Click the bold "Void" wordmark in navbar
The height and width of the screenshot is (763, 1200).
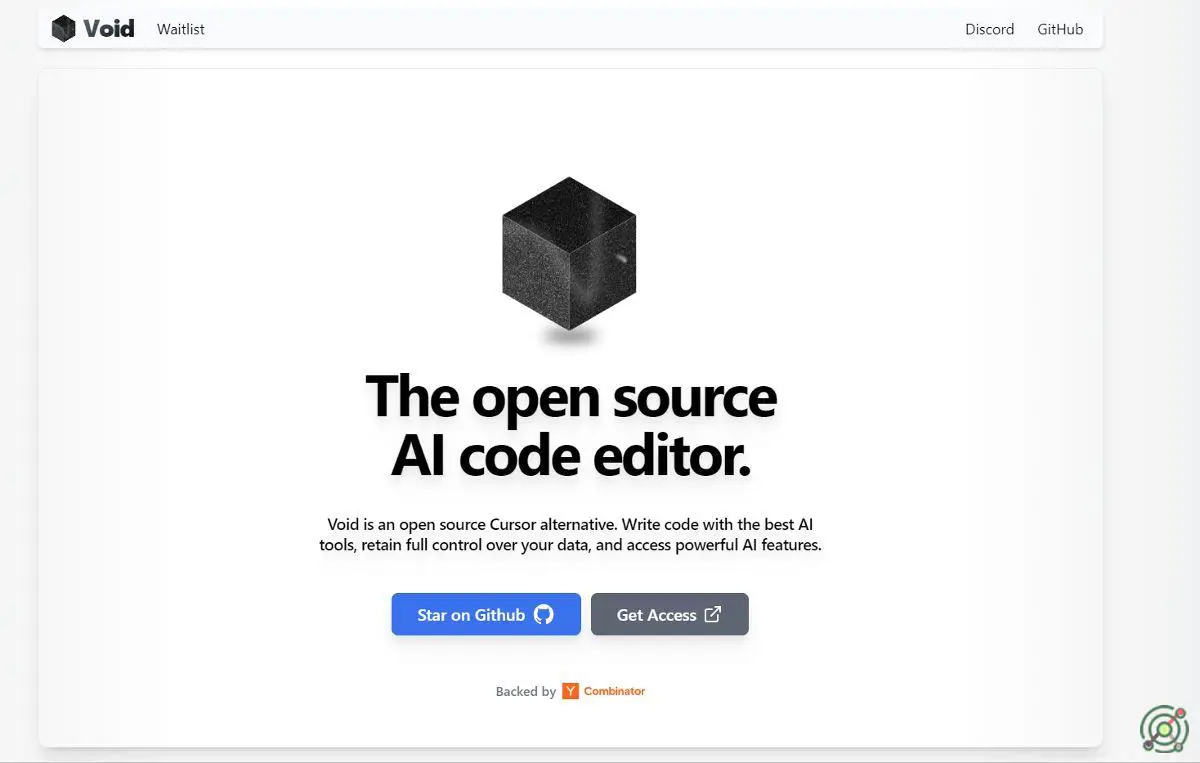click(x=109, y=29)
